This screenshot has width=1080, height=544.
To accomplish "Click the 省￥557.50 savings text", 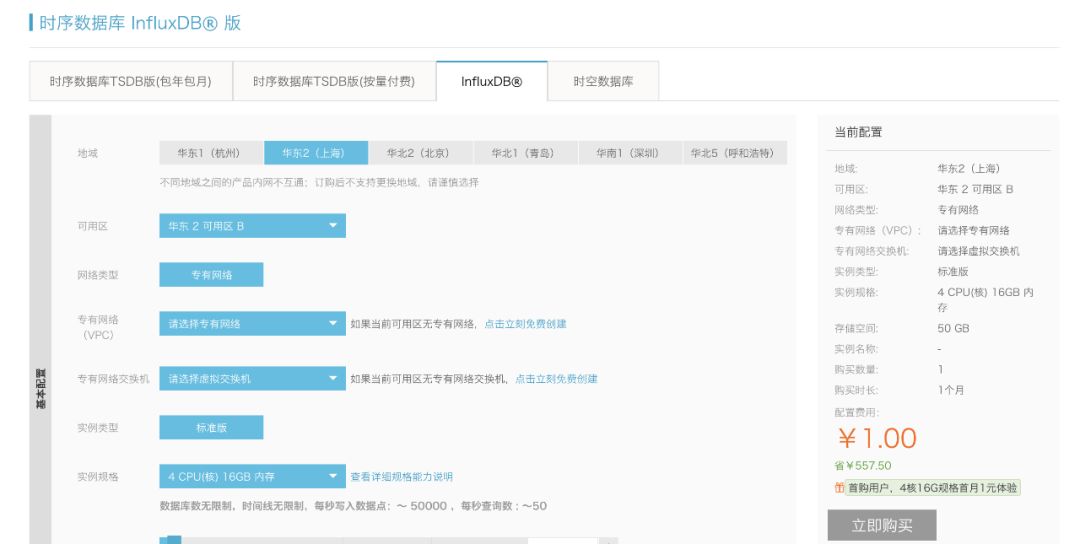I will pyautogui.click(x=863, y=465).
